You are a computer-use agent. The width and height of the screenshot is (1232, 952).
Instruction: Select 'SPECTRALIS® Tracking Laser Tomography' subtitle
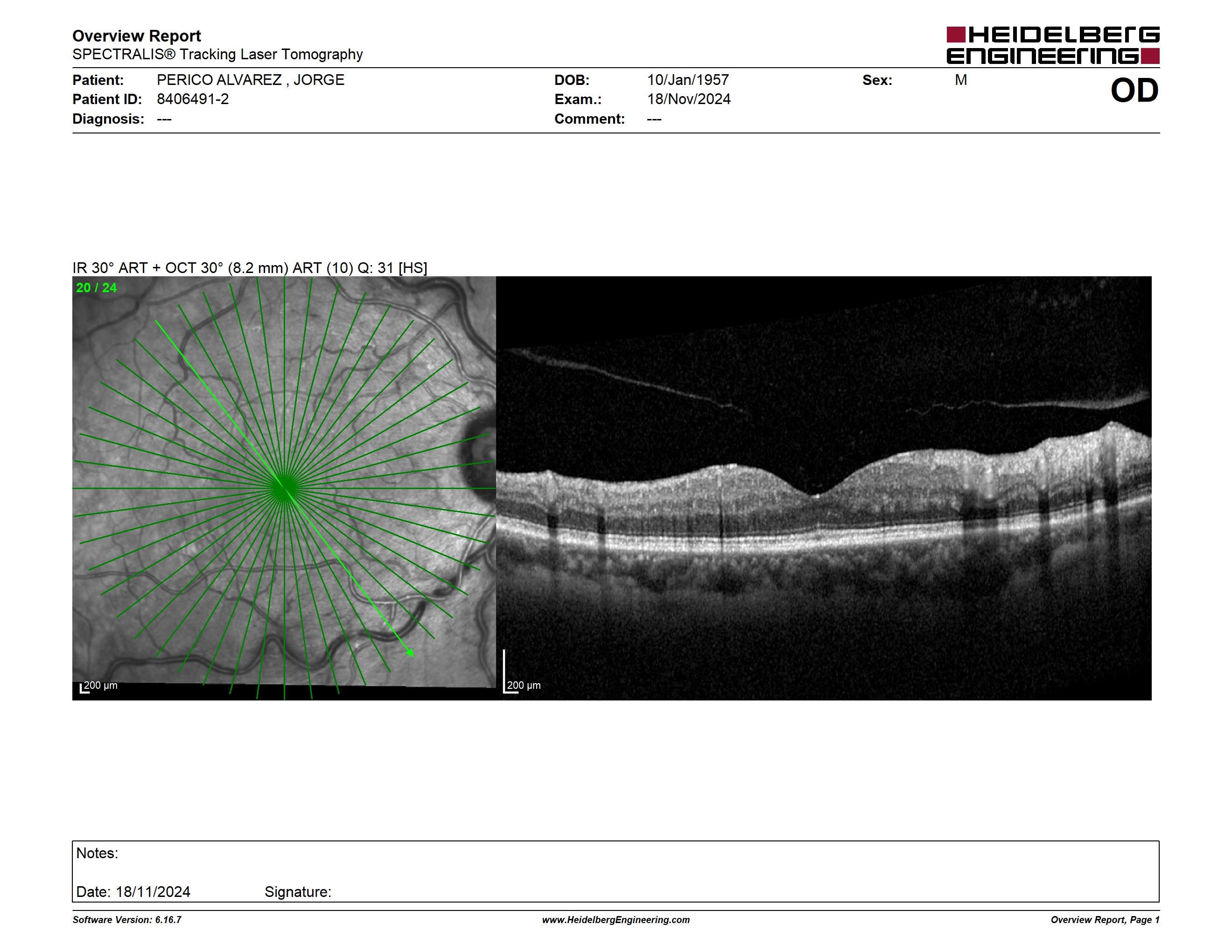(x=217, y=55)
